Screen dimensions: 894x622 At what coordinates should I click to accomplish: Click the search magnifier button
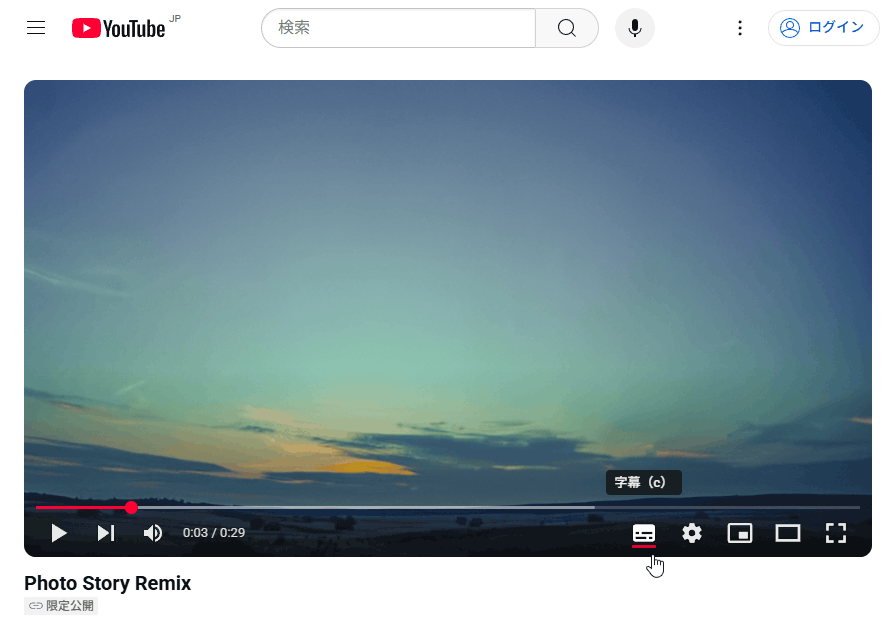pyautogui.click(x=567, y=28)
